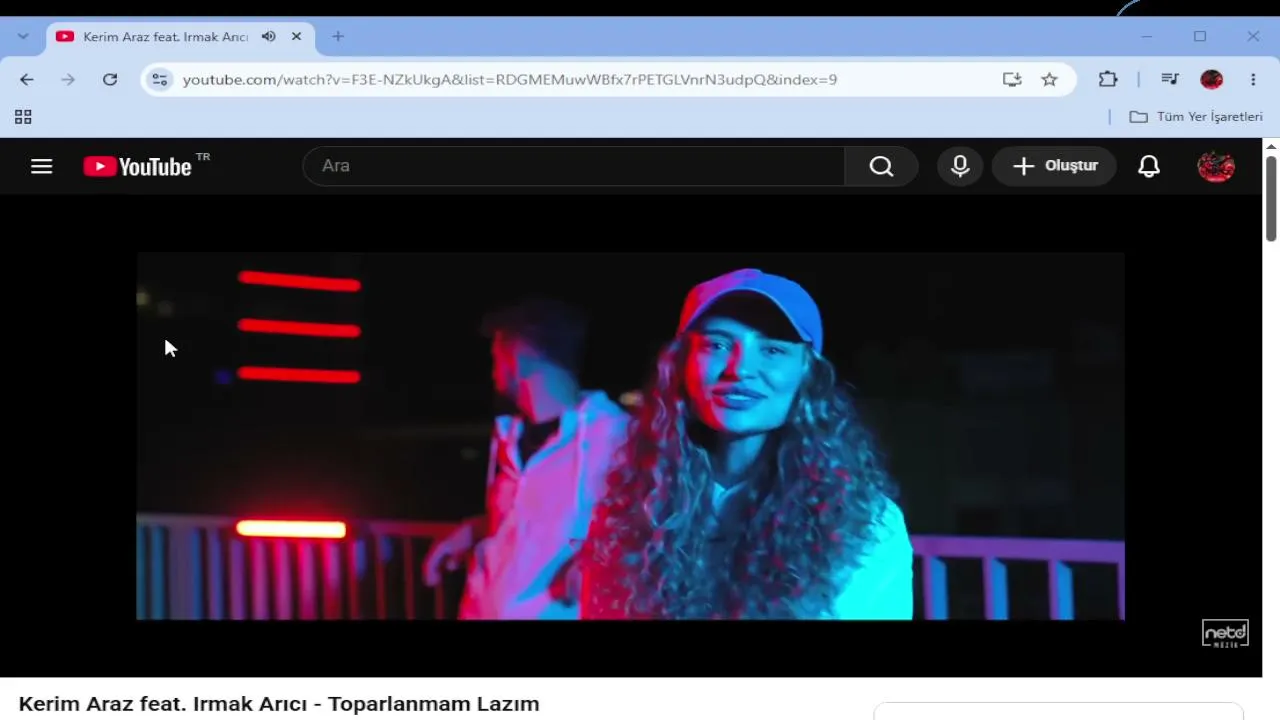
Task: Open the browser extensions menu
Action: click(x=1108, y=80)
